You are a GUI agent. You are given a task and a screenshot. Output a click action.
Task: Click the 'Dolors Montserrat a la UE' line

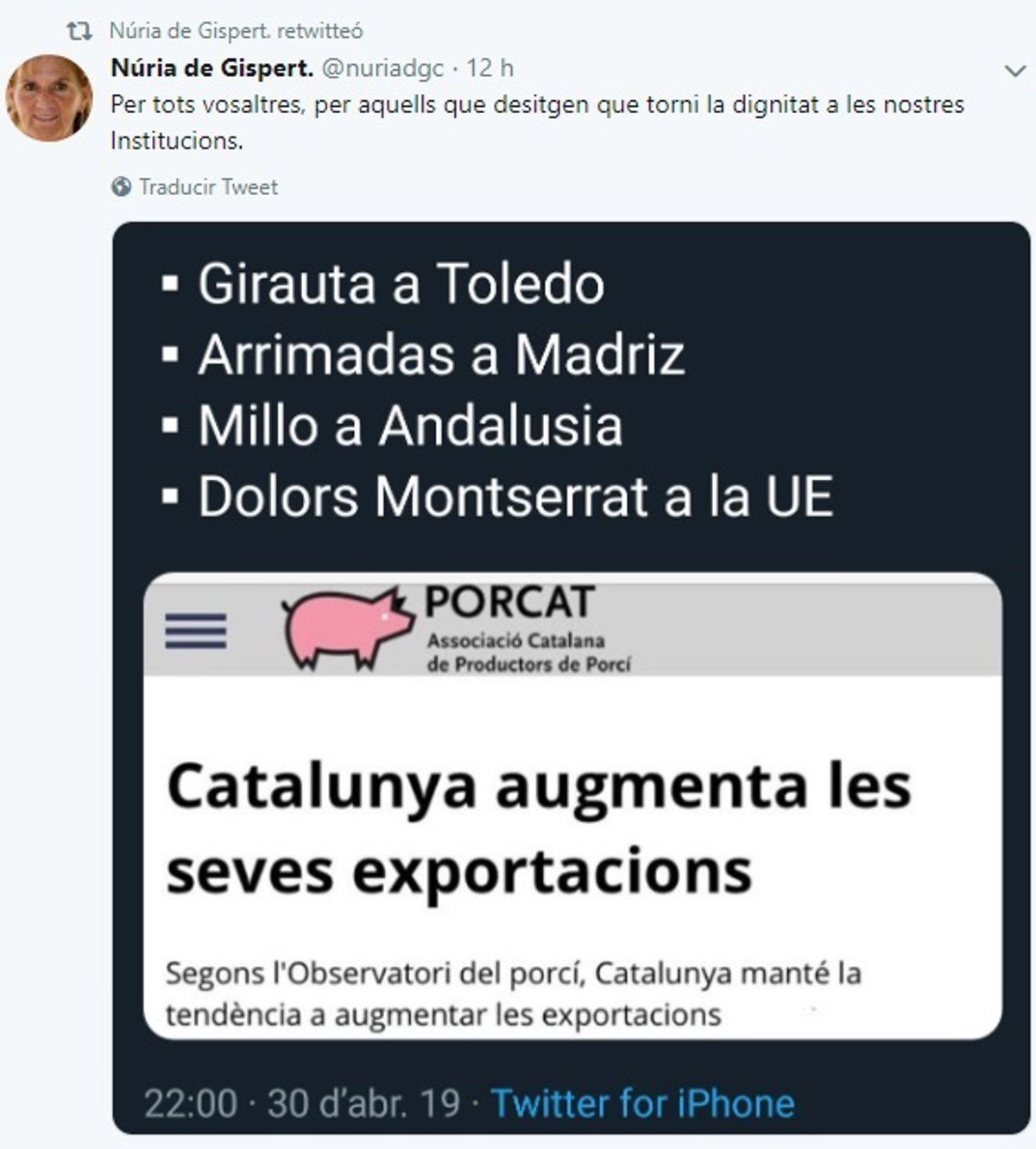pyautogui.click(x=498, y=496)
